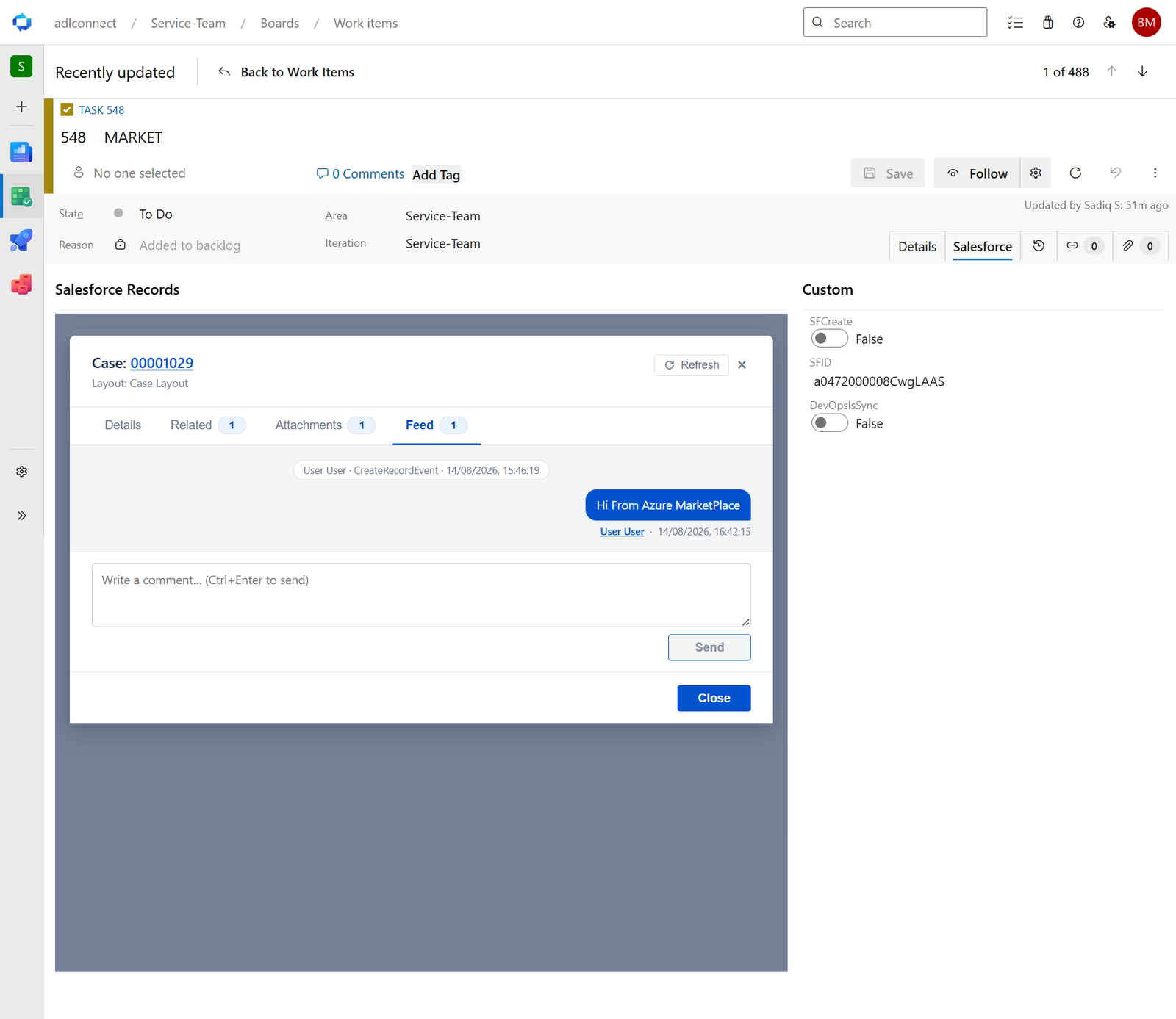
Task: Expand the sidebar with double-chevron icon
Action: (21, 516)
